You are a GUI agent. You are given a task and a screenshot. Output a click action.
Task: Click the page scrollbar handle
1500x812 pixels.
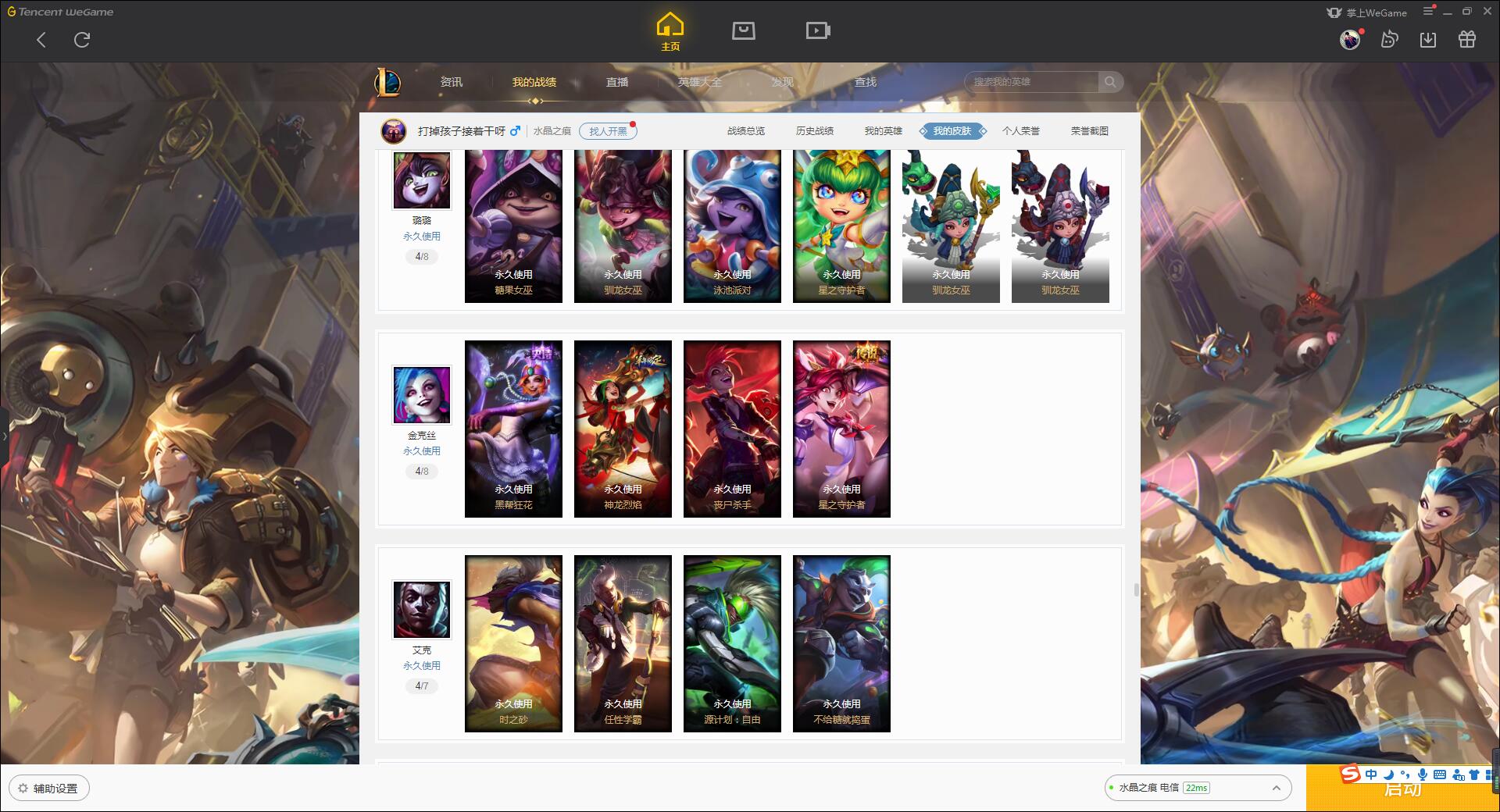pos(1137,589)
